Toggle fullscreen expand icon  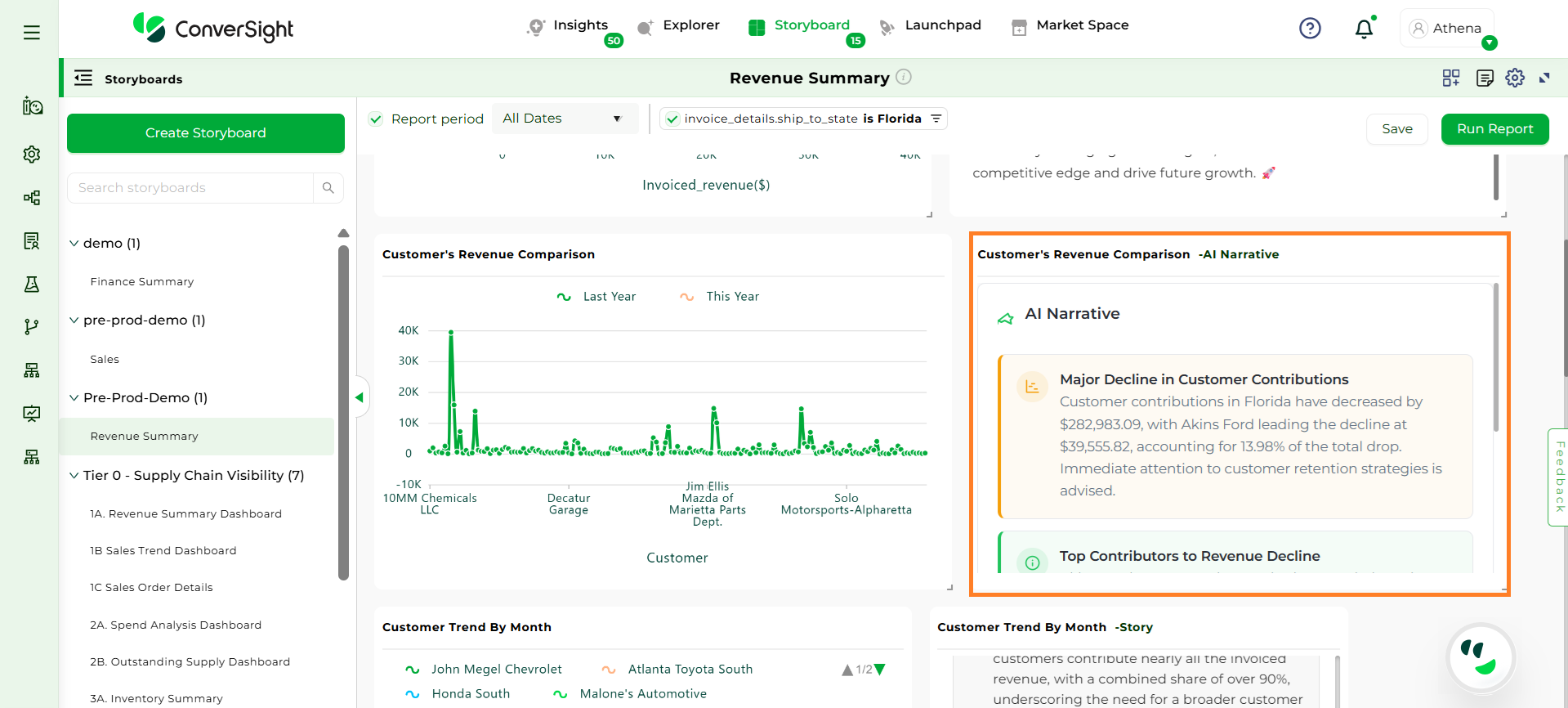(x=1544, y=78)
